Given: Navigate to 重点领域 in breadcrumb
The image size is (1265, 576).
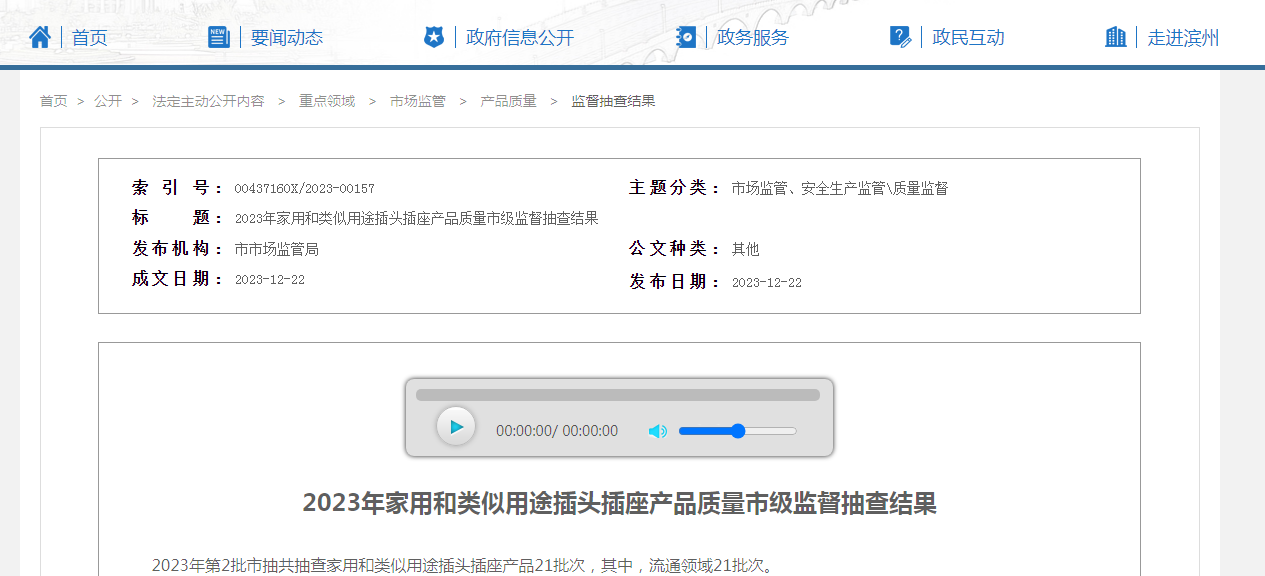Looking at the screenshot, I should coord(327,101).
